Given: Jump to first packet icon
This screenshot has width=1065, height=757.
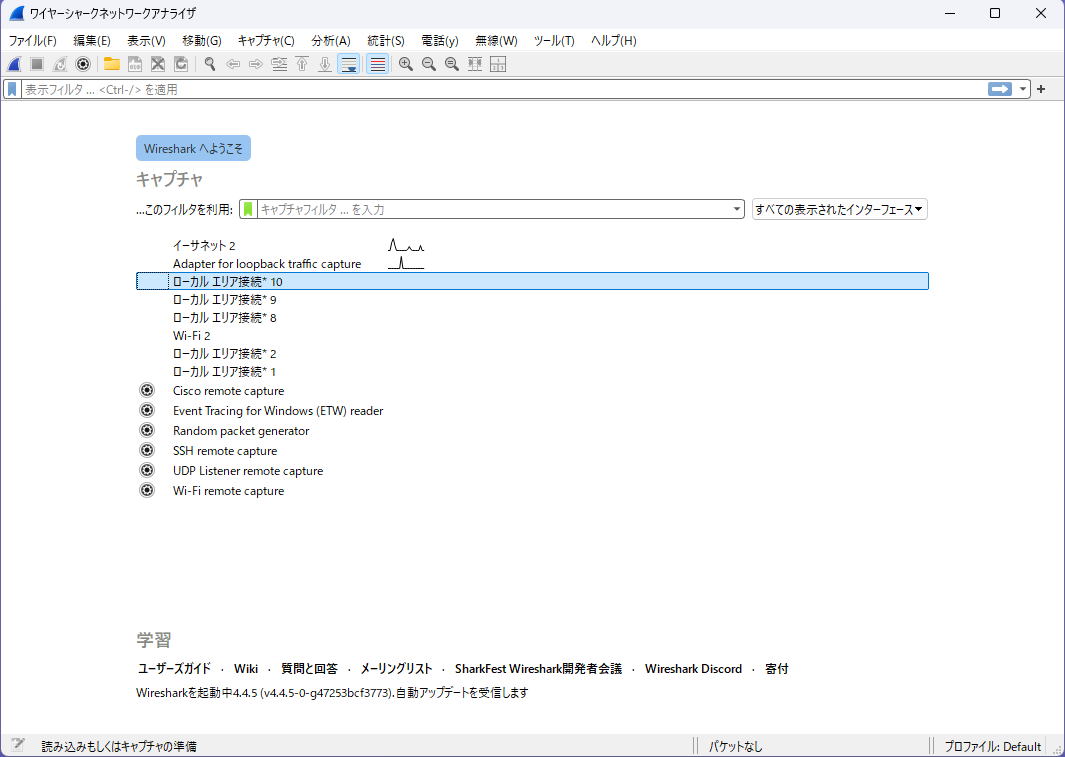Looking at the screenshot, I should coord(302,64).
